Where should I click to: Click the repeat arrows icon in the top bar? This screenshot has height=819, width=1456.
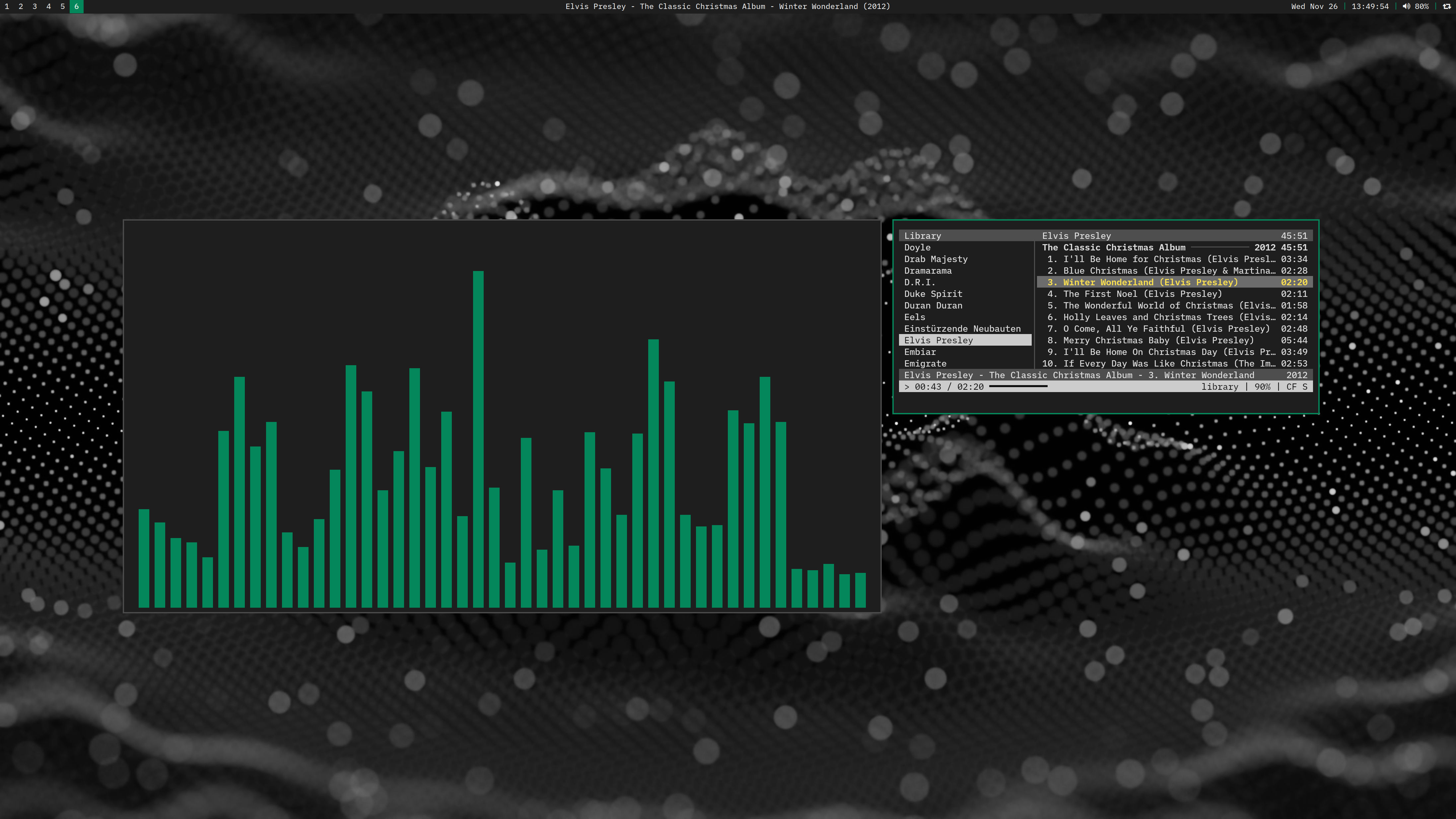tap(1446, 7)
